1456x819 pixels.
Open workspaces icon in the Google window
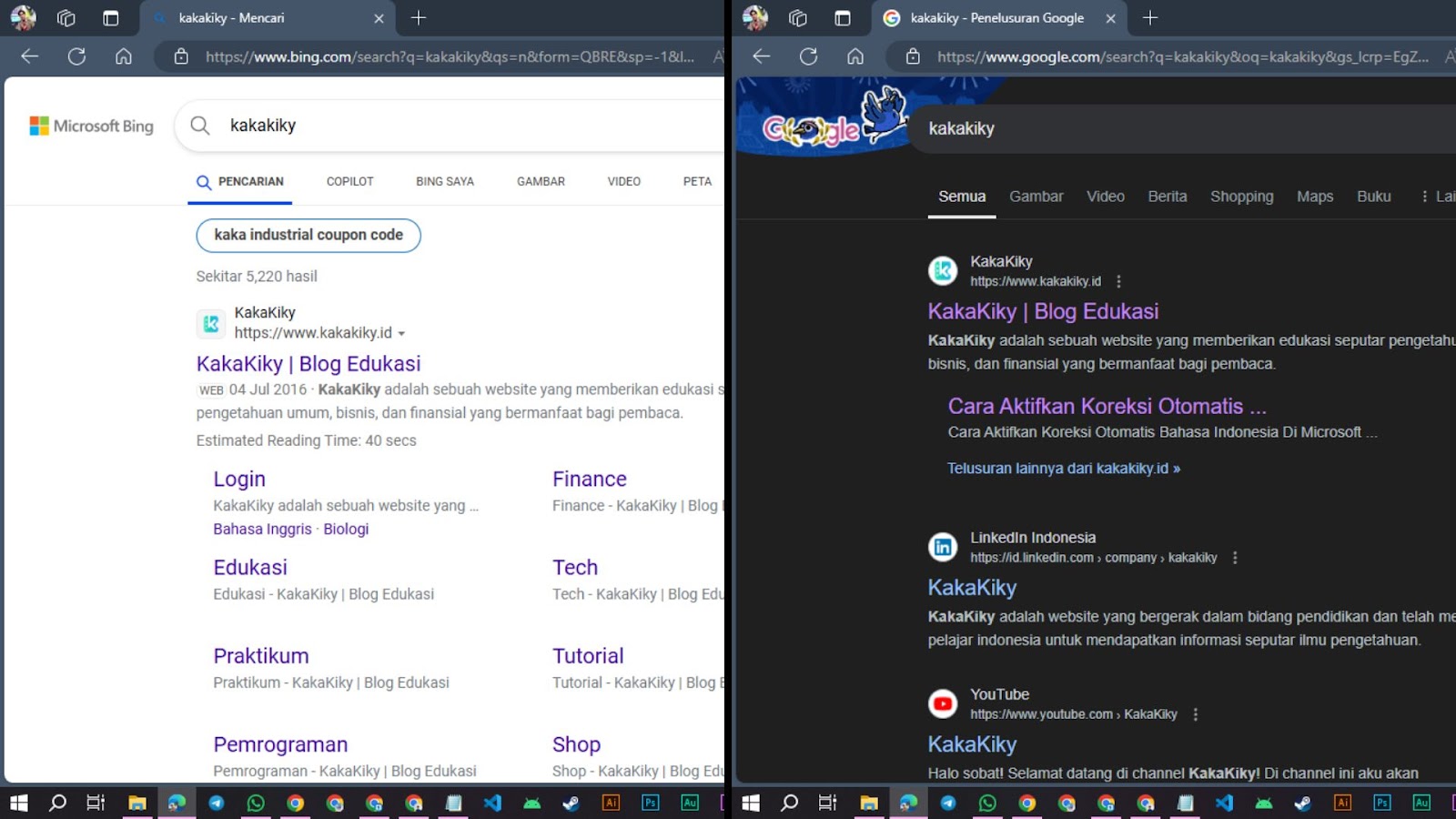(798, 18)
